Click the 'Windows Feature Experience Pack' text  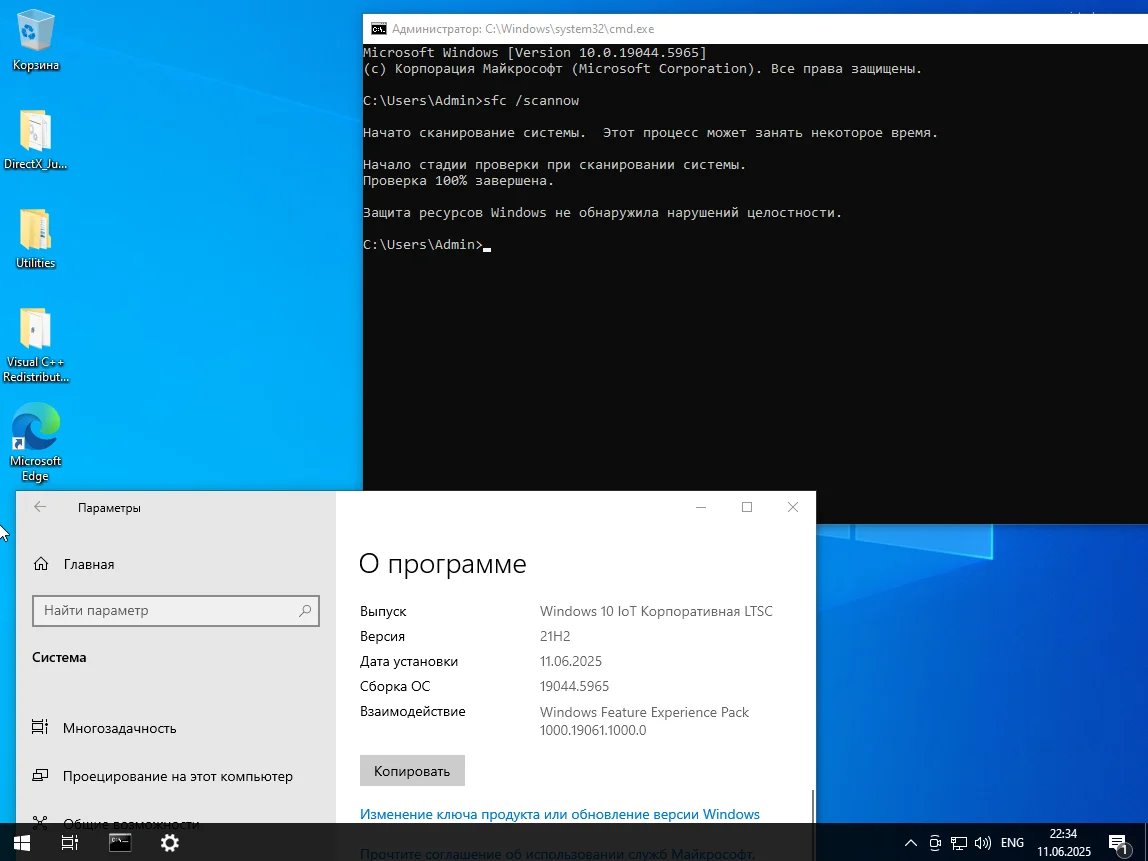pyautogui.click(x=644, y=712)
